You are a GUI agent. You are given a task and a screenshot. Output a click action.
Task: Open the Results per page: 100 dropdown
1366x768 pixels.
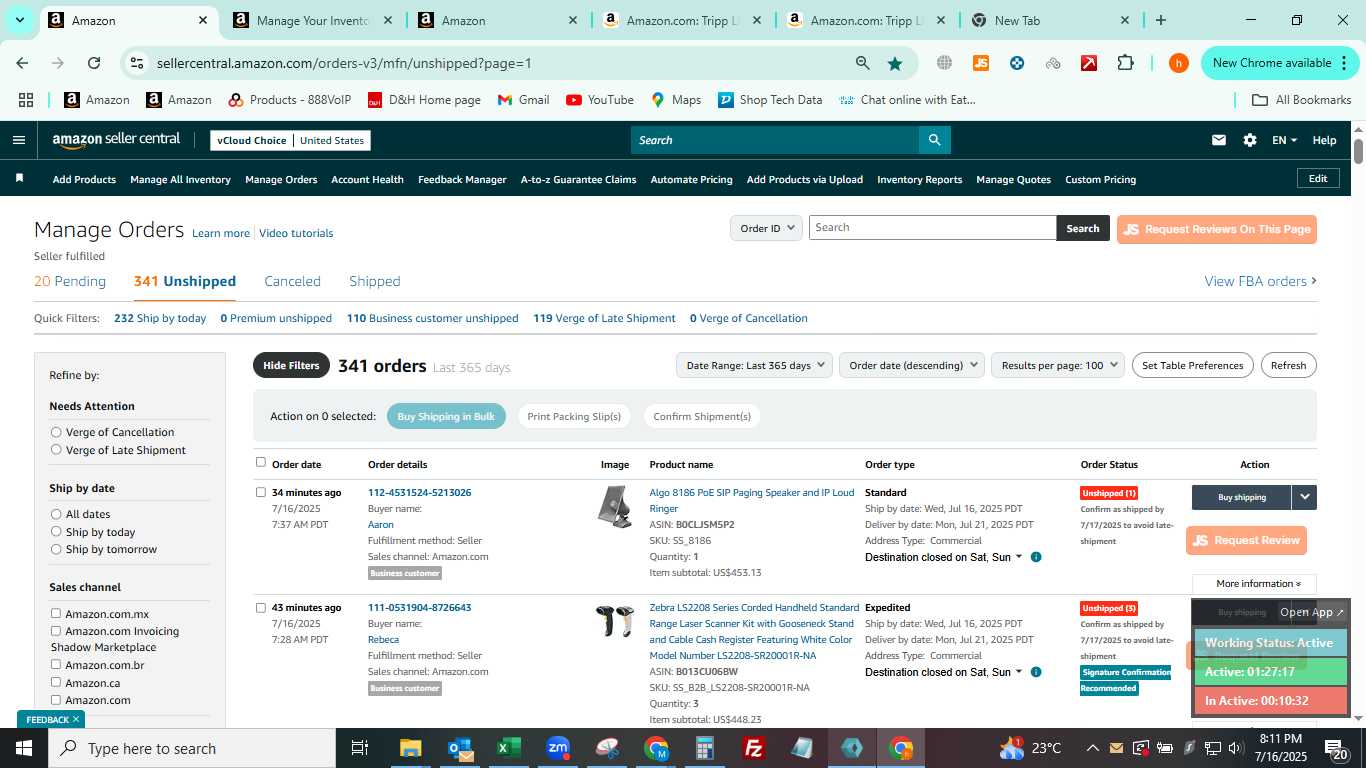click(1058, 365)
